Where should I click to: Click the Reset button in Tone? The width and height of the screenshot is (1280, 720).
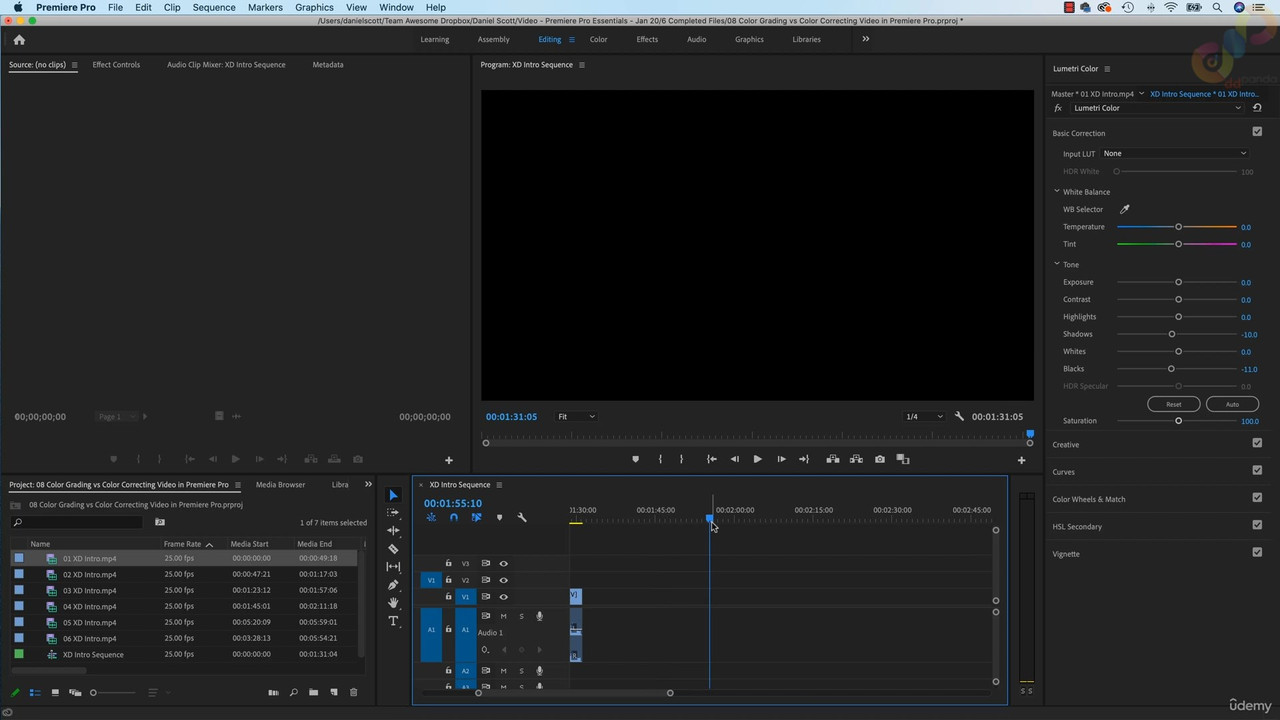[1174, 404]
